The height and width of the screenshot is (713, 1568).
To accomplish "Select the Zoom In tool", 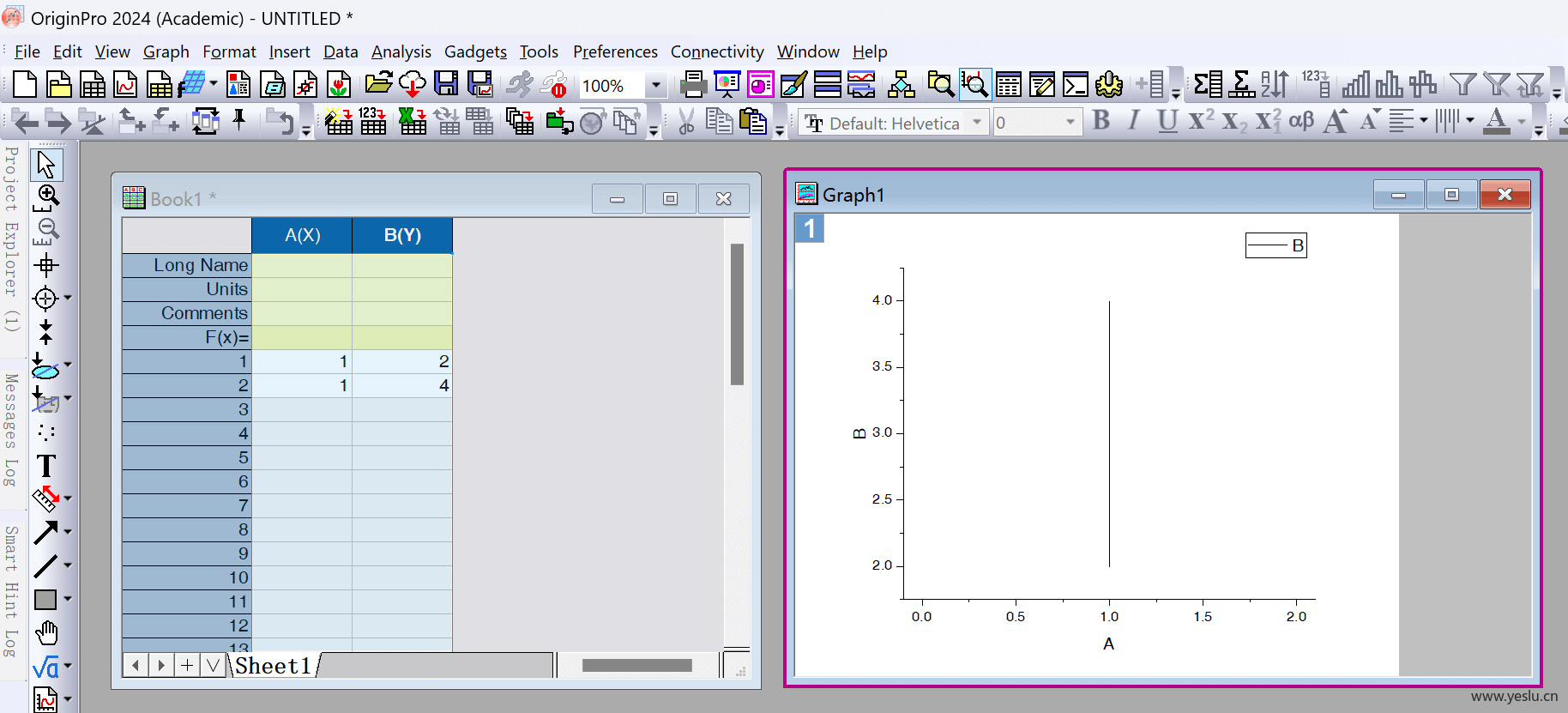I will point(46,197).
